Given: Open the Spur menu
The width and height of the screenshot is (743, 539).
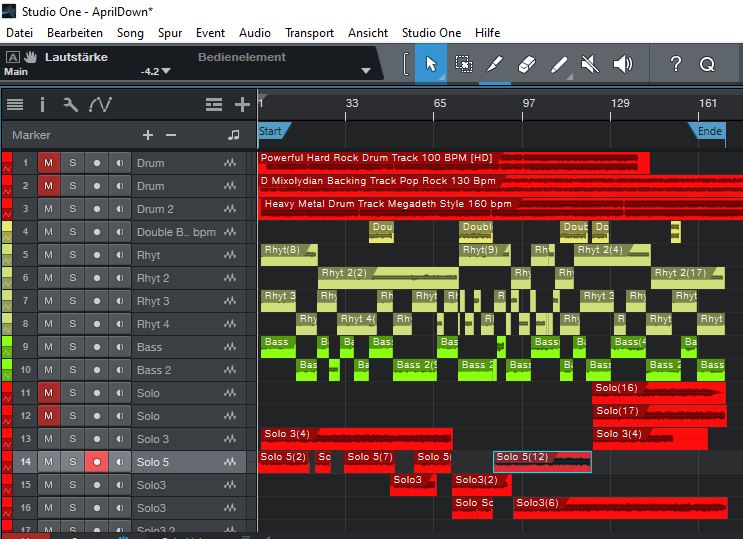Looking at the screenshot, I should [170, 33].
